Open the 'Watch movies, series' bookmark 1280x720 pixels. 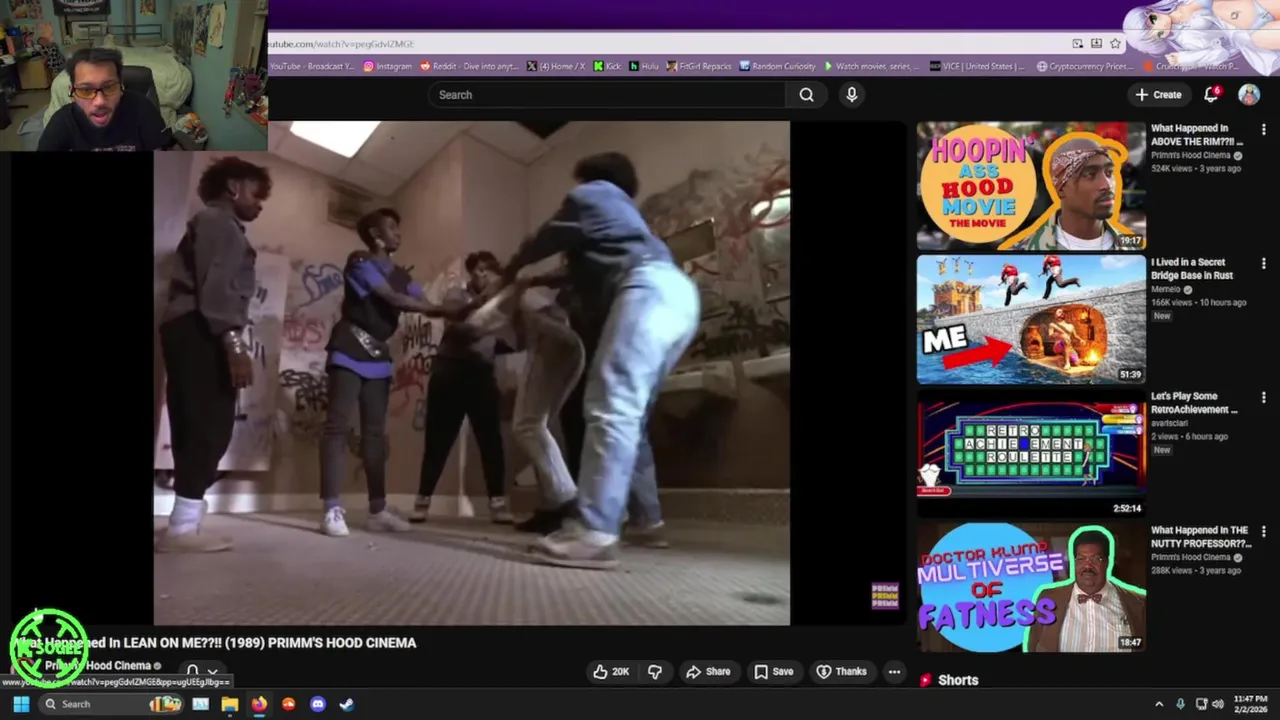[x=871, y=66]
